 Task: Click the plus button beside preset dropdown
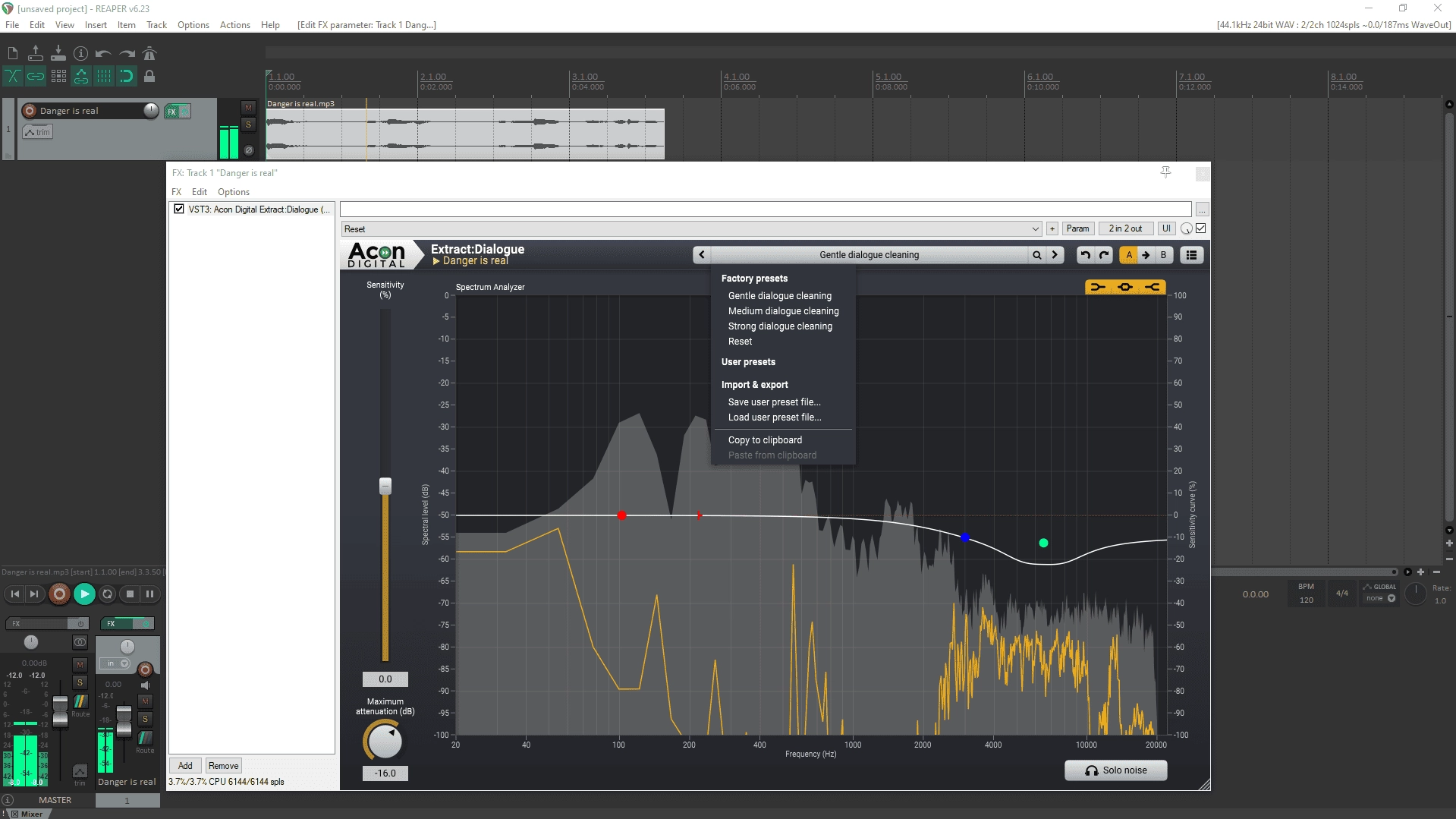click(x=1052, y=228)
